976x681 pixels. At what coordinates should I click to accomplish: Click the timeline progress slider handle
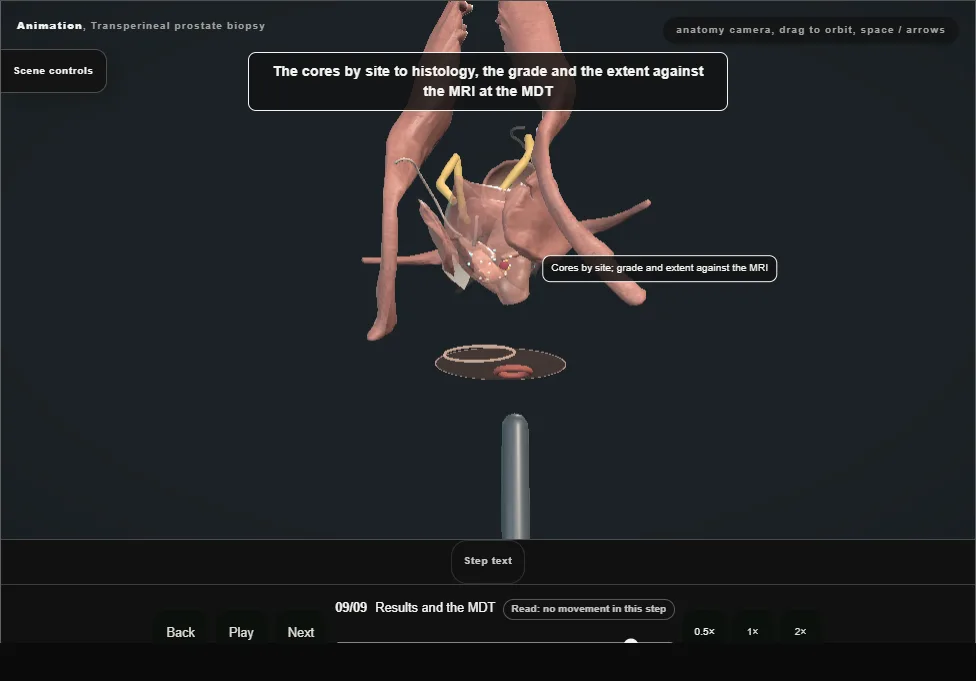tap(631, 642)
